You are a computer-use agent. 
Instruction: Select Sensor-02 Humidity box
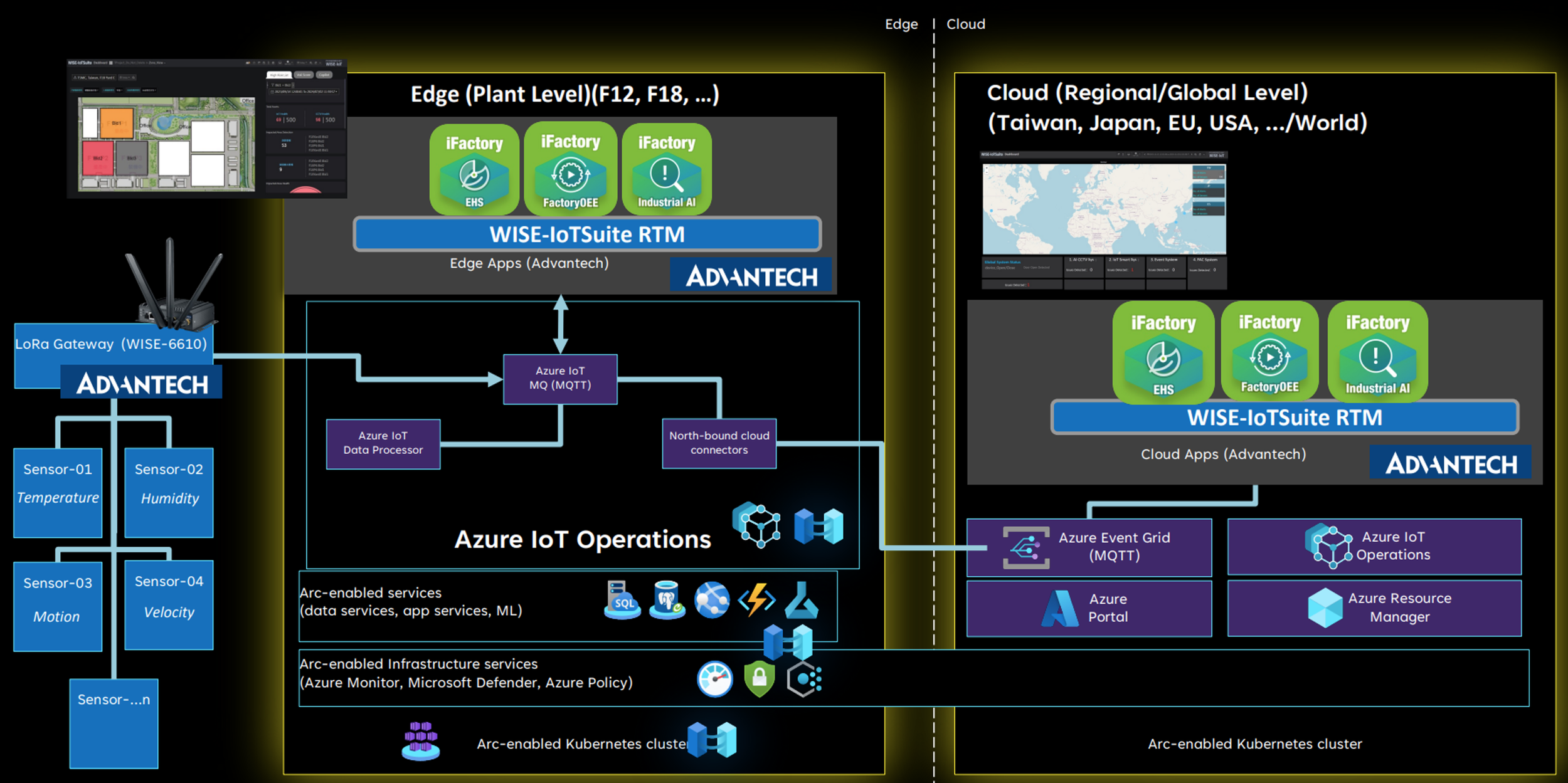(x=169, y=493)
